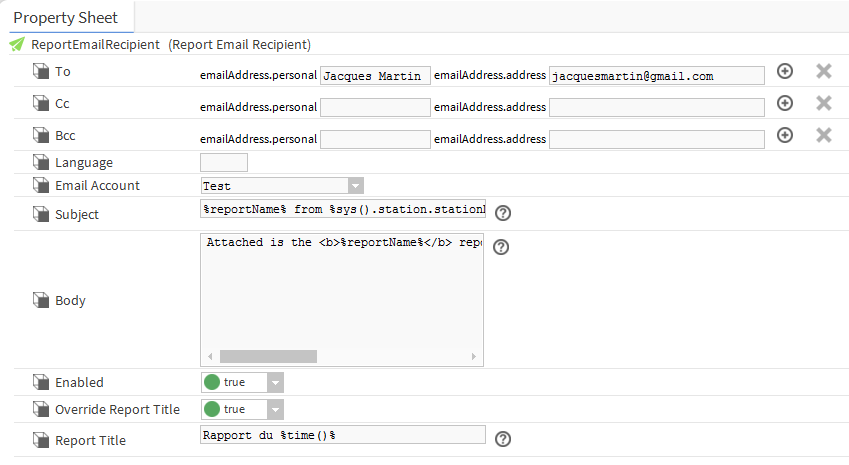Focus the Cc personal name field

(375, 107)
